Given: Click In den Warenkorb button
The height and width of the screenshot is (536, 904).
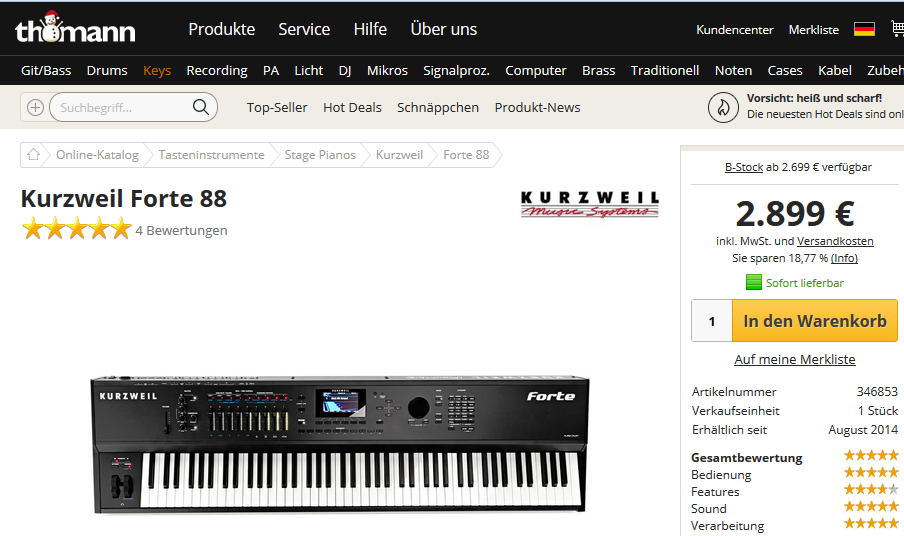Looking at the screenshot, I should pyautogui.click(x=815, y=320).
